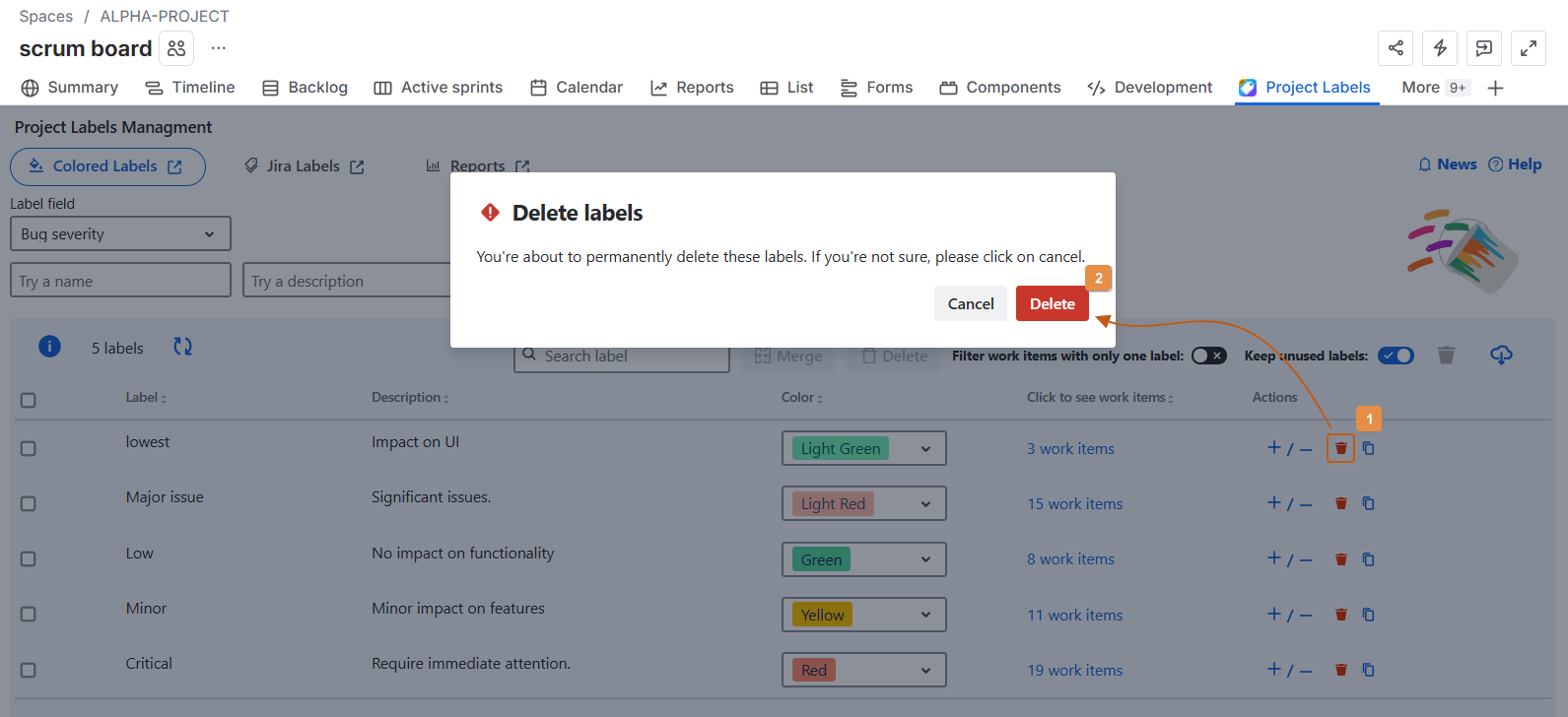Open the Active sprints tab
This screenshot has height=717, width=1568.
coord(438,88)
